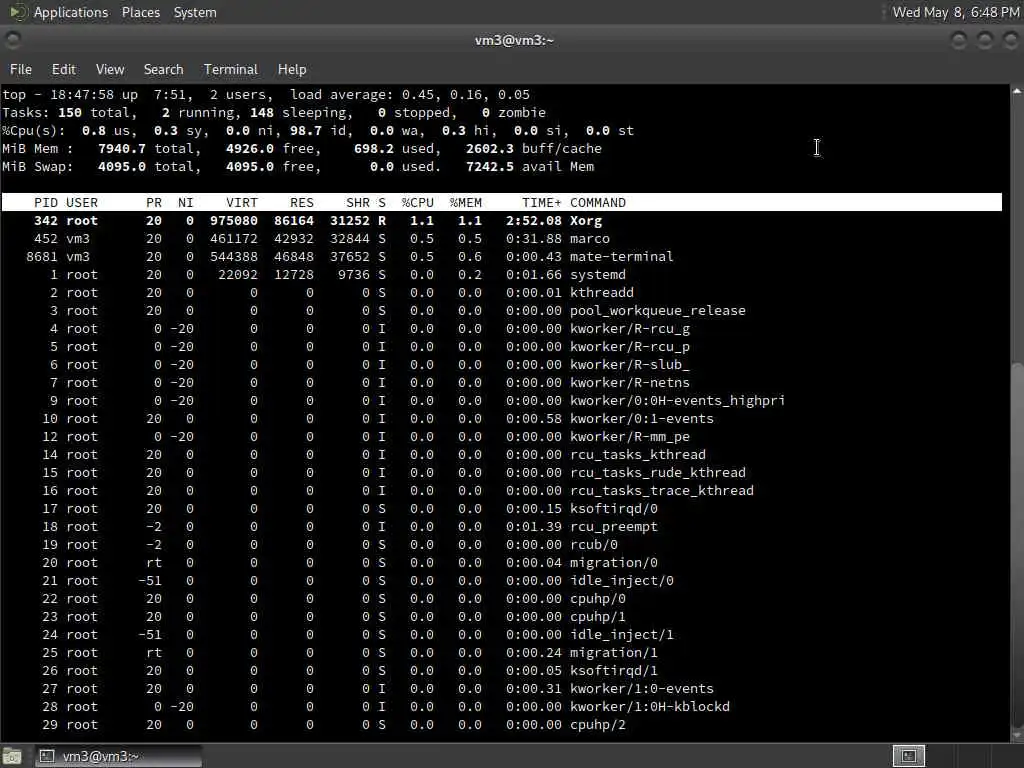1024x768 pixels.
Task: Click the COMMAND column header
Action: [598, 202]
